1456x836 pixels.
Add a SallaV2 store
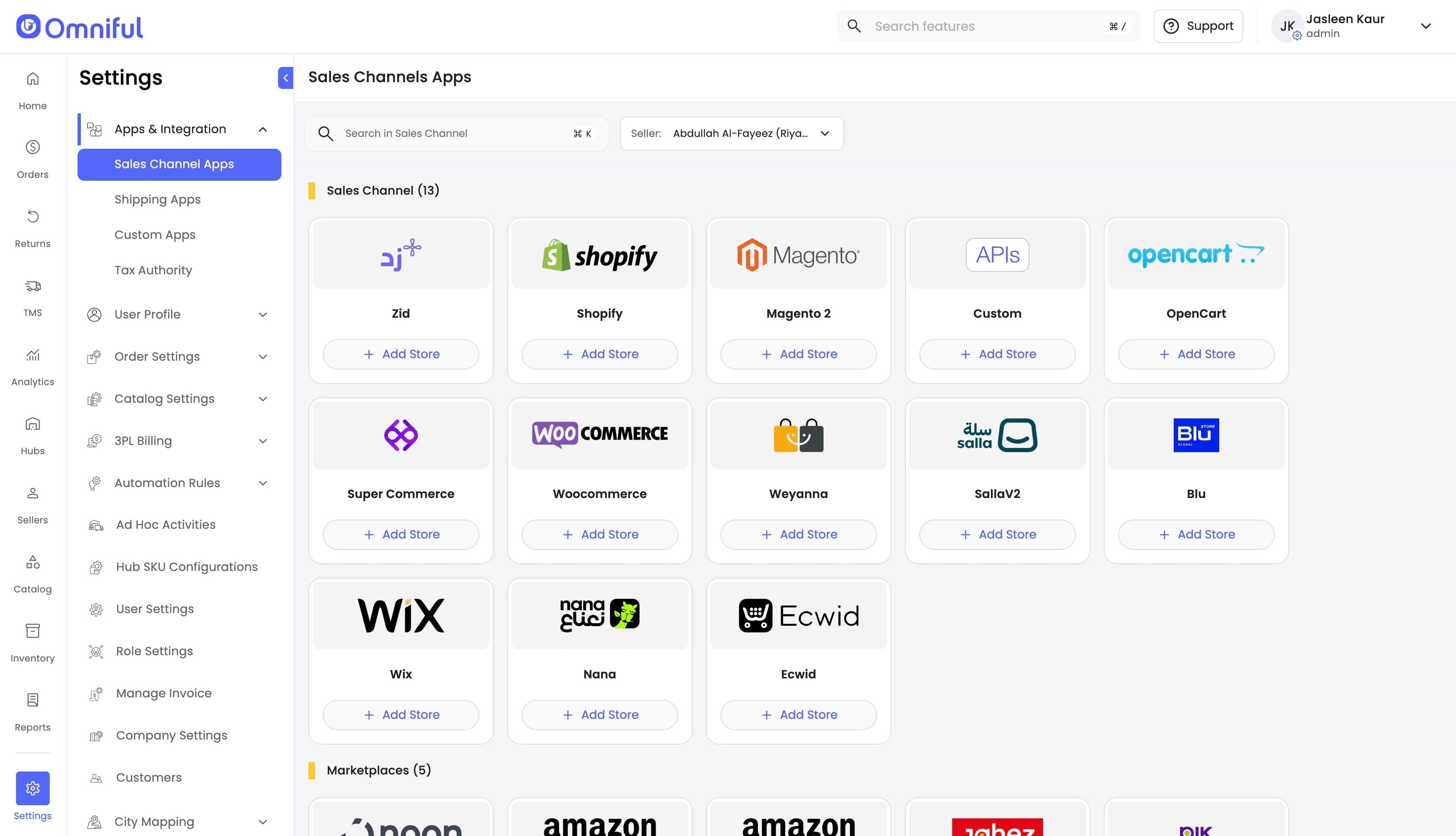click(x=998, y=535)
